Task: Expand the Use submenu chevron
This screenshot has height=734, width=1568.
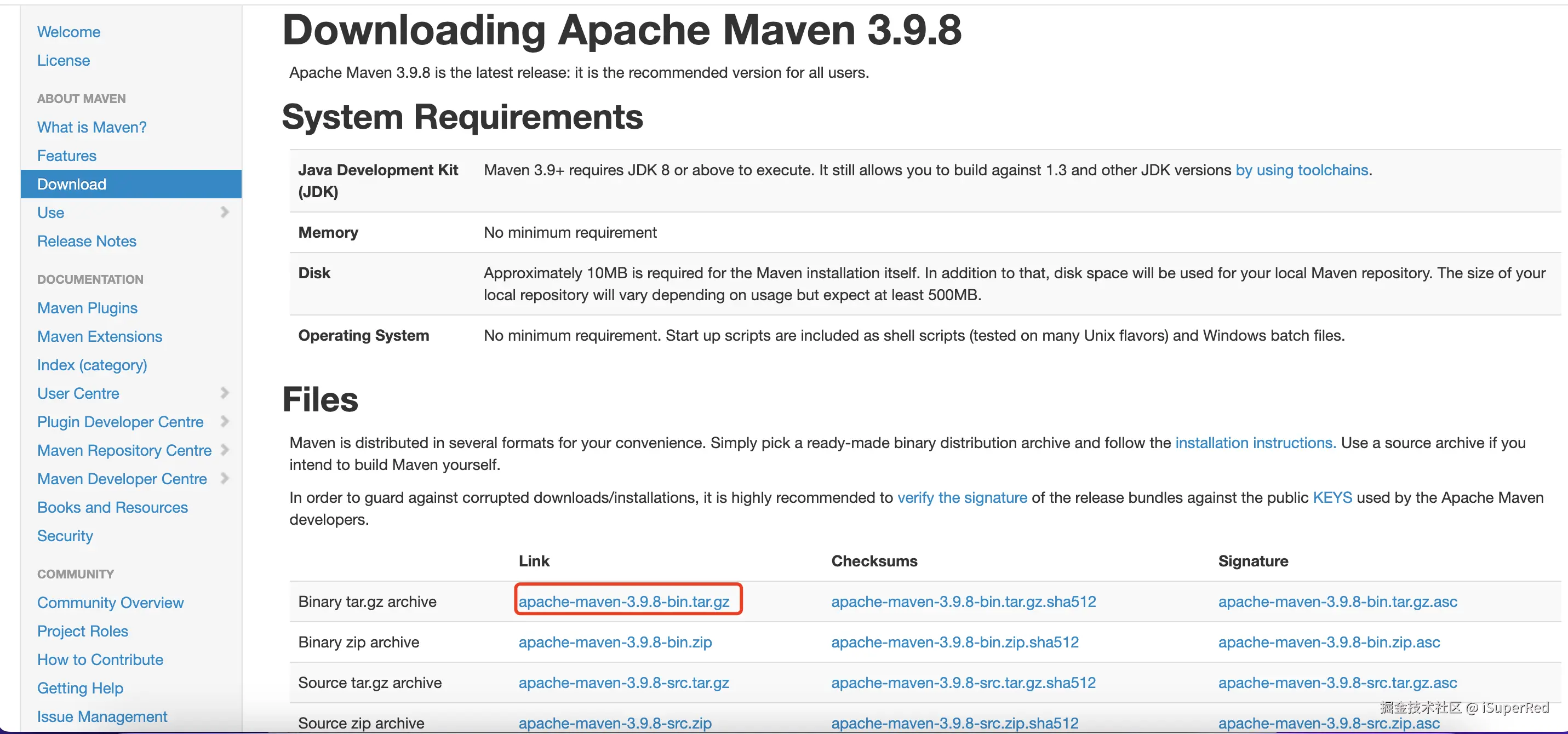Action: (225, 212)
